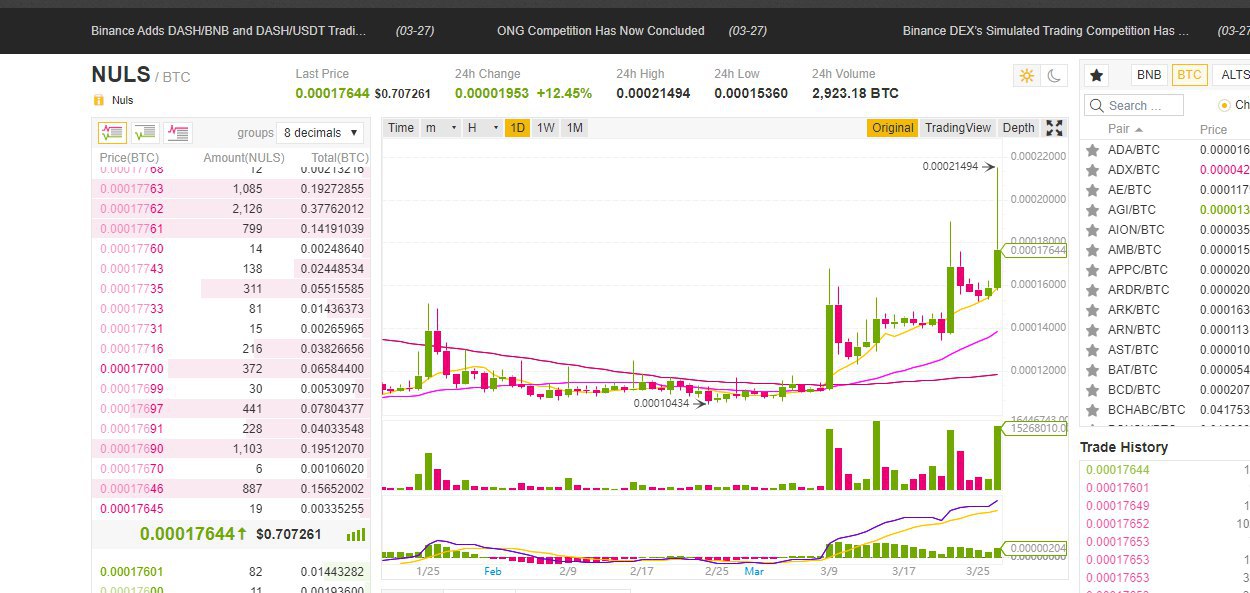The image size is (1250, 593).
Task: Switch to light theme sun icon
Action: click(1026, 76)
